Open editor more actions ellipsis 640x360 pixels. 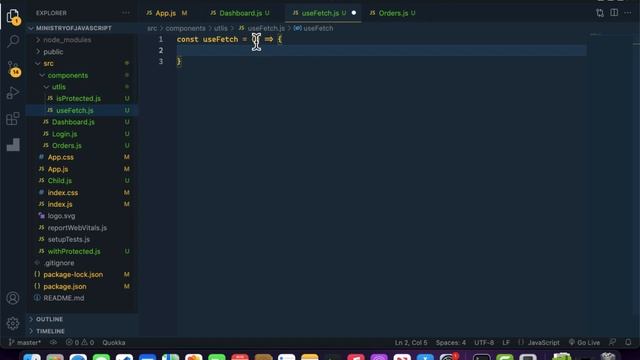628,13
